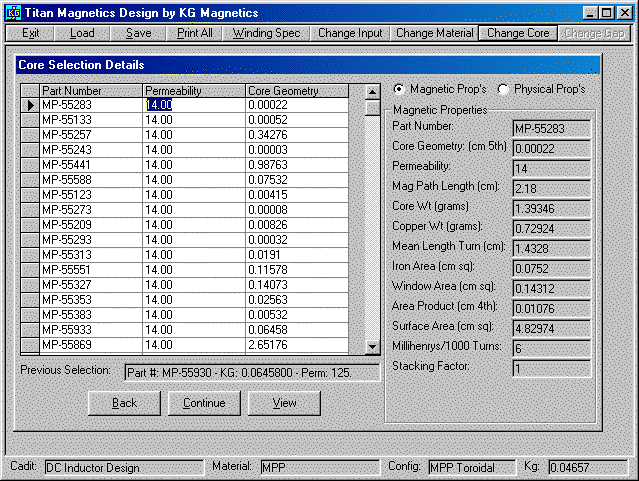Click the highlighted 14.00 permeability cell
The width and height of the screenshot is (639, 481).
click(194, 105)
